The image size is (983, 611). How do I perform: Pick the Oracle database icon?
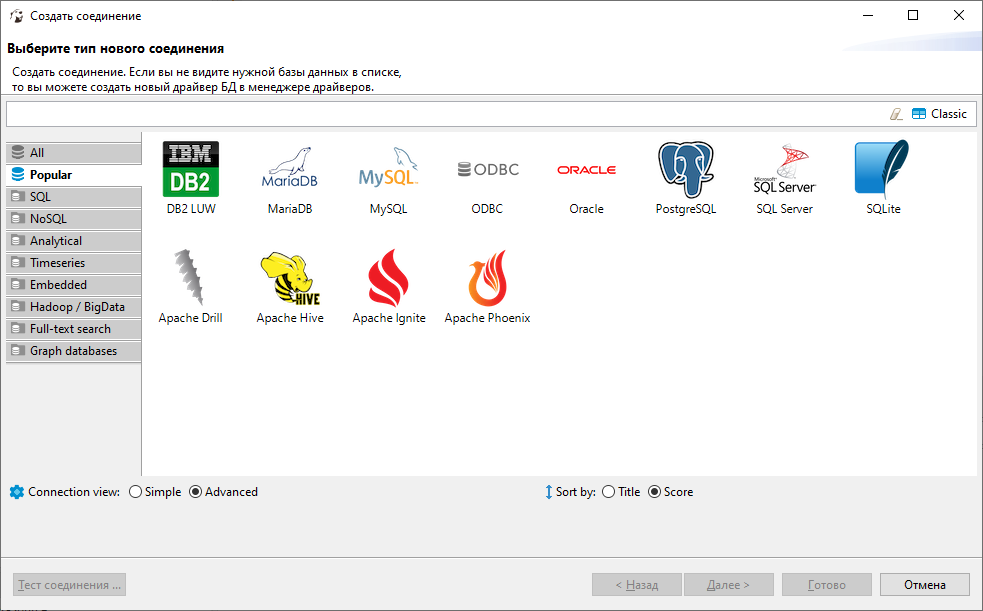click(586, 170)
